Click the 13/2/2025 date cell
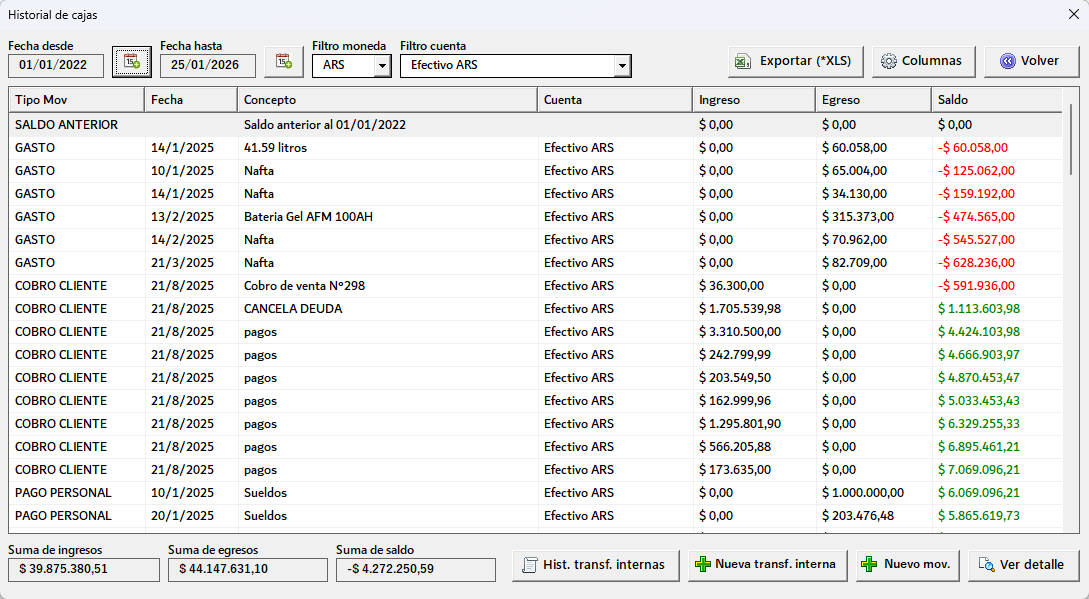 click(190, 217)
